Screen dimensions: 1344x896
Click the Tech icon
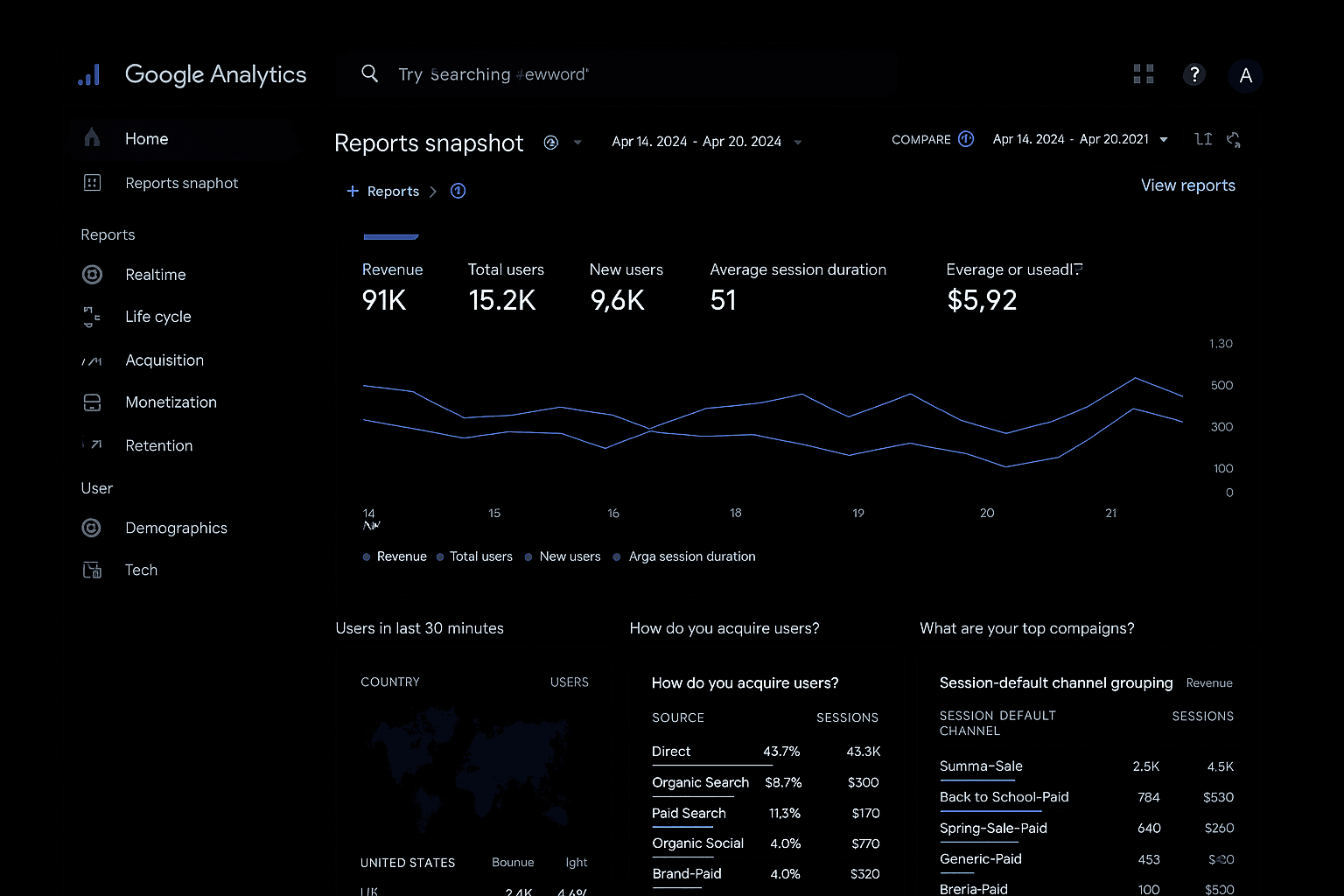point(92,570)
